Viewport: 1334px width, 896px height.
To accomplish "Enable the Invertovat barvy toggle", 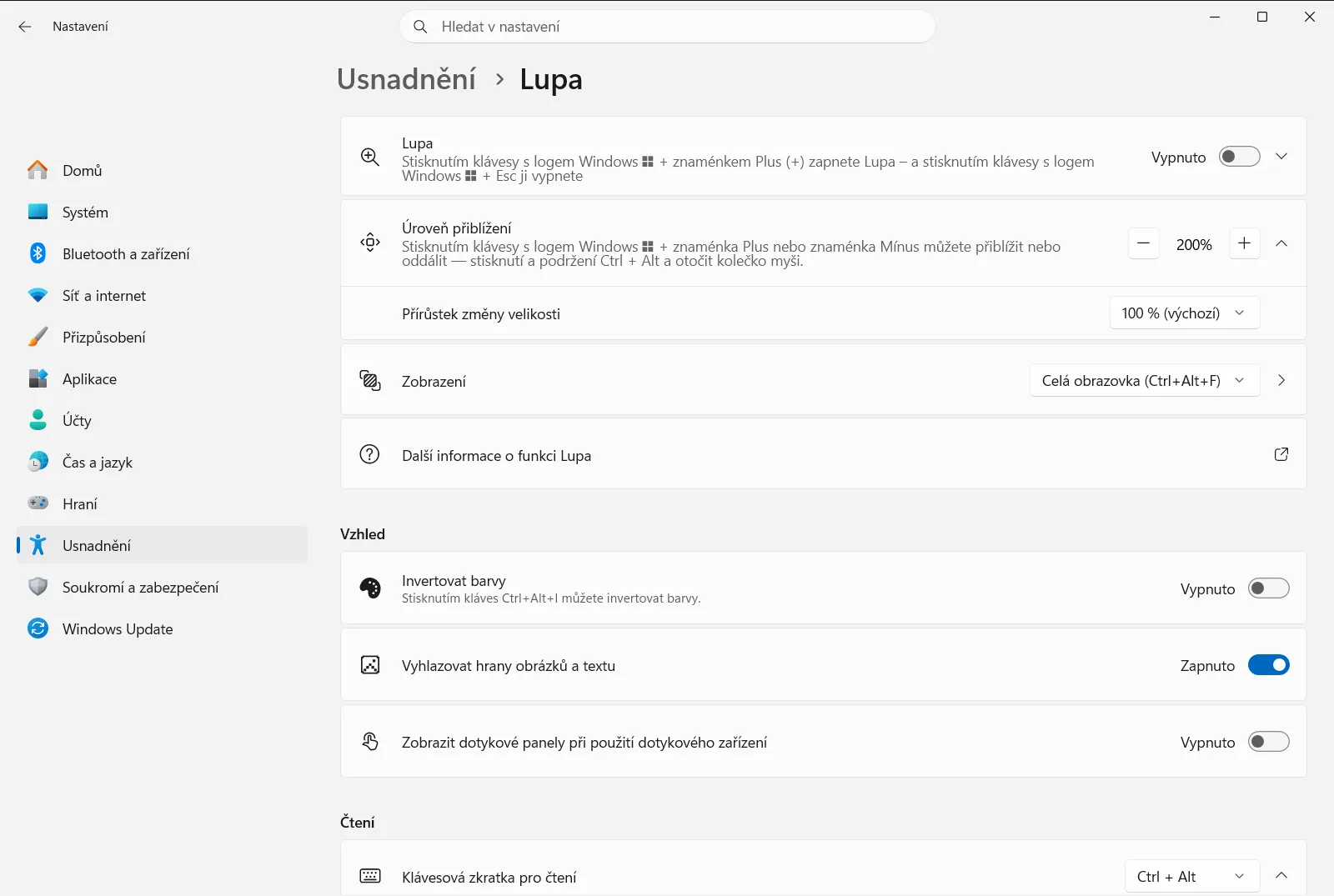I will pyautogui.click(x=1269, y=588).
